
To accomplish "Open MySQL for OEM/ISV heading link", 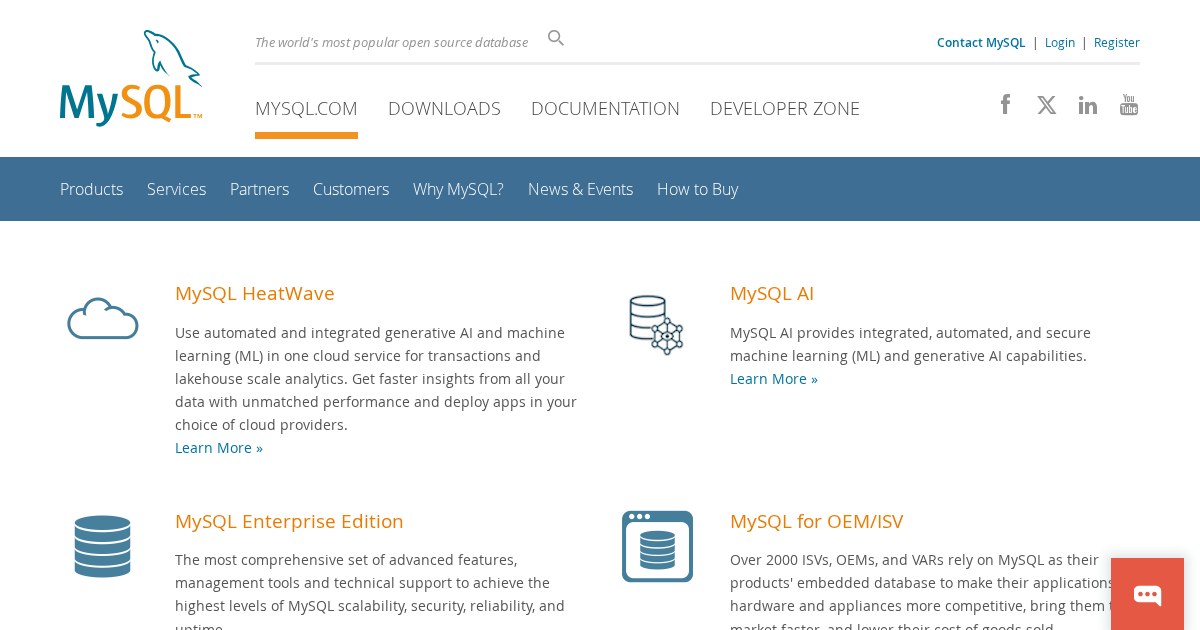I will tap(817, 521).
